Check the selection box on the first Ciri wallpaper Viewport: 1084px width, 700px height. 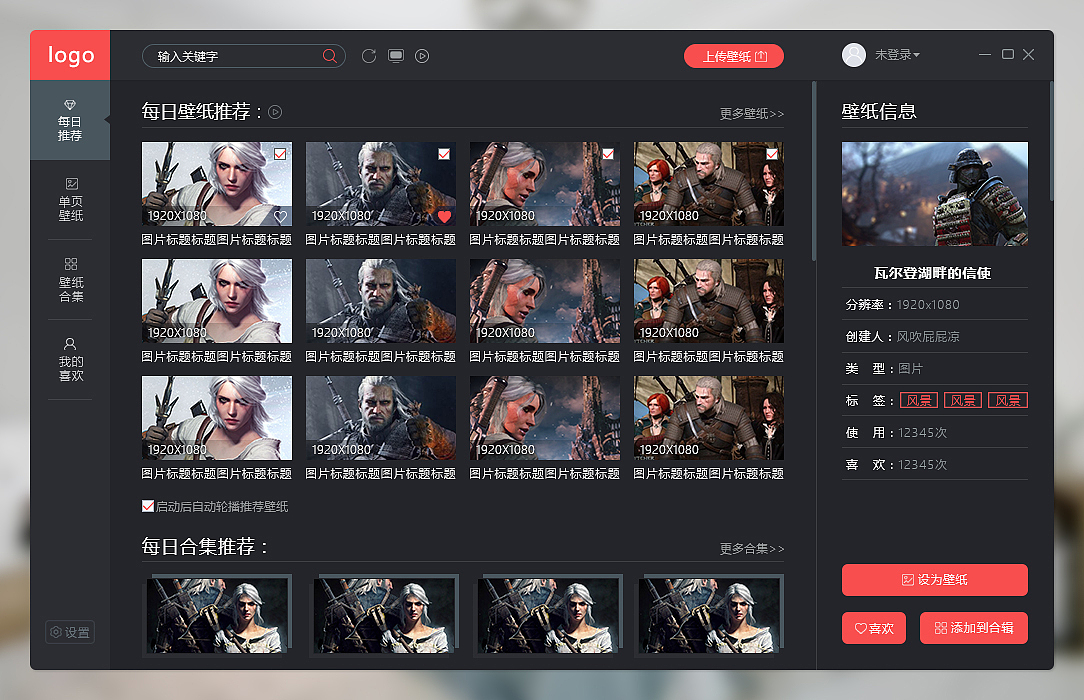(279, 154)
